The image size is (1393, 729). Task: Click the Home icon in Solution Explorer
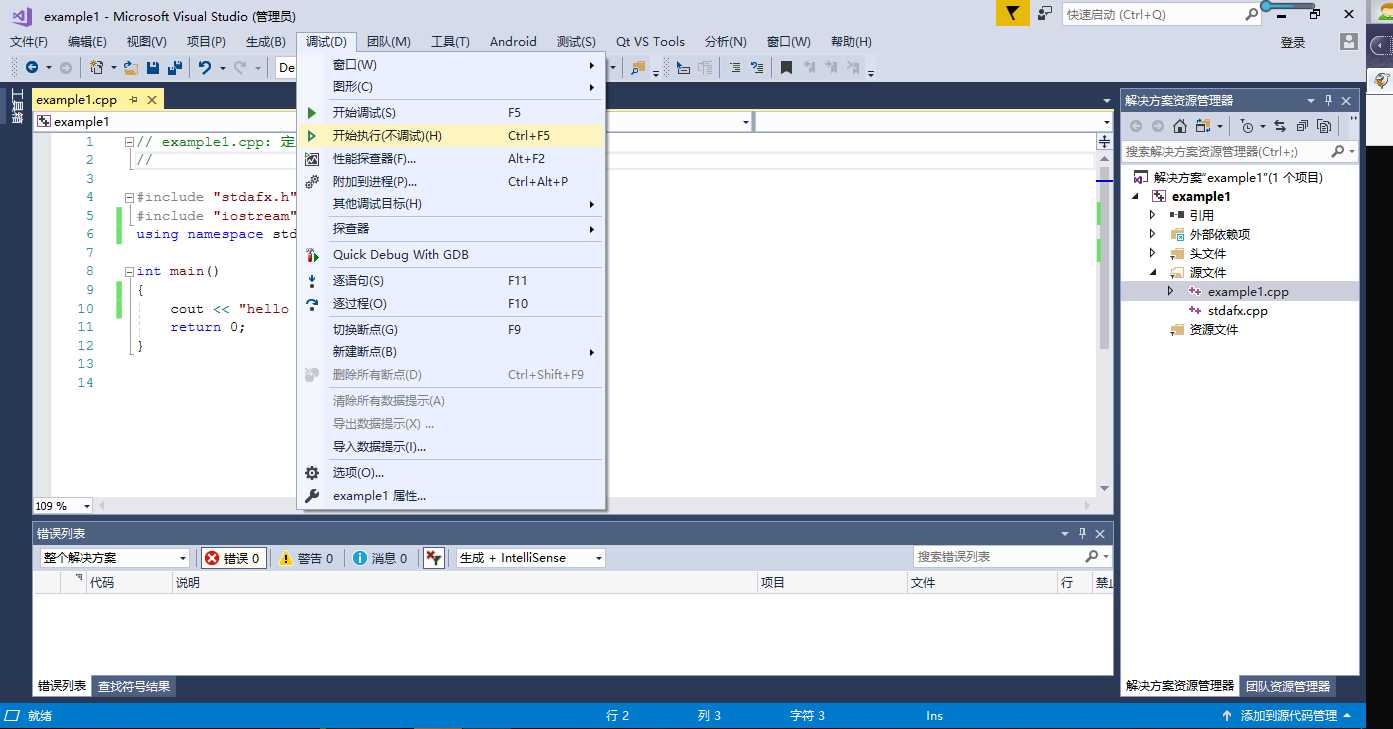(1180, 126)
